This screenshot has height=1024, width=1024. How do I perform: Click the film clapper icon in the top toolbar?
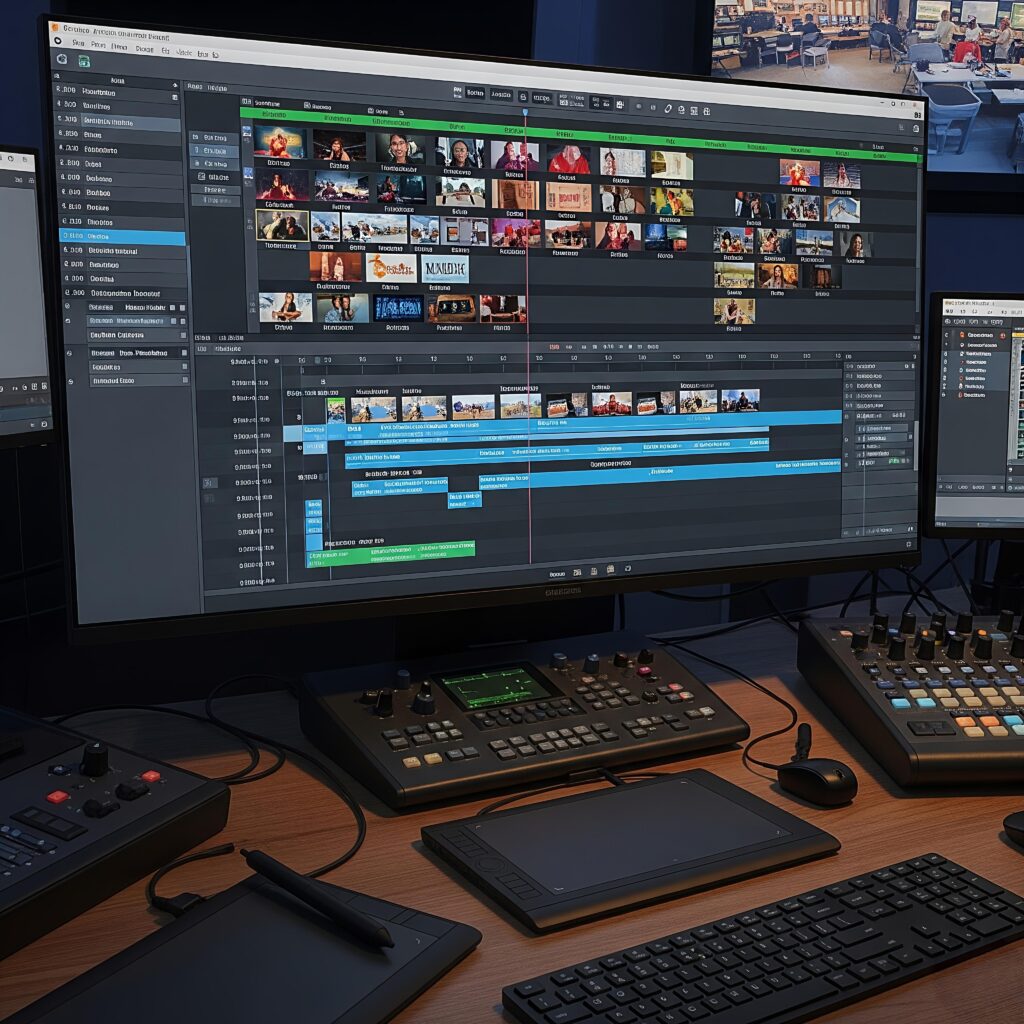click(620, 104)
